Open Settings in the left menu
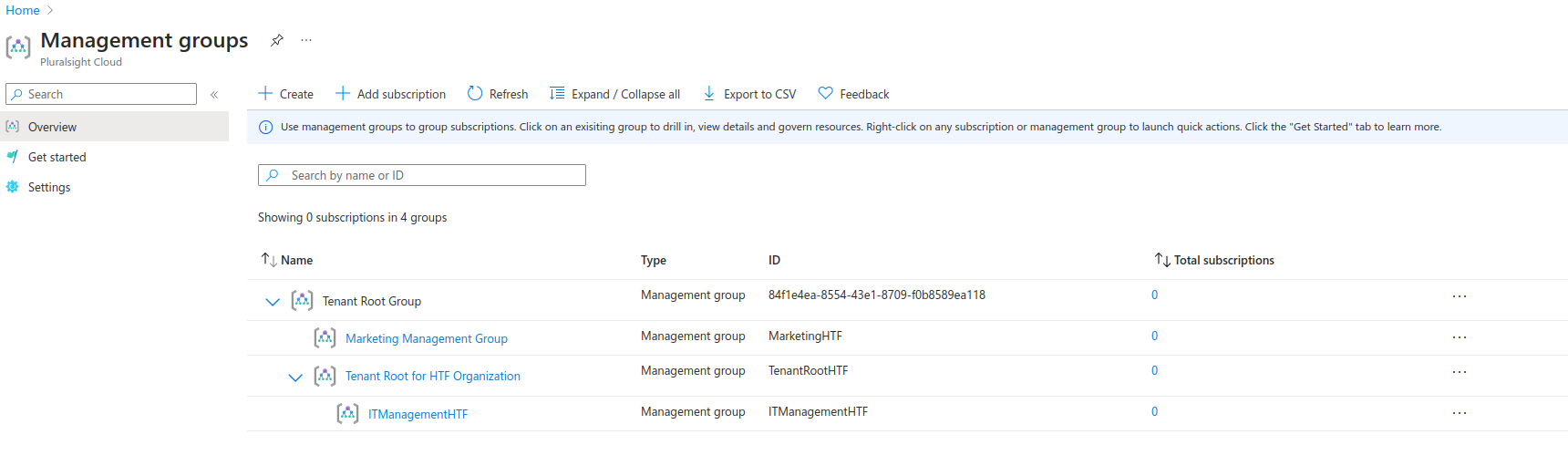Screen dimensions: 1568x476 (49, 187)
